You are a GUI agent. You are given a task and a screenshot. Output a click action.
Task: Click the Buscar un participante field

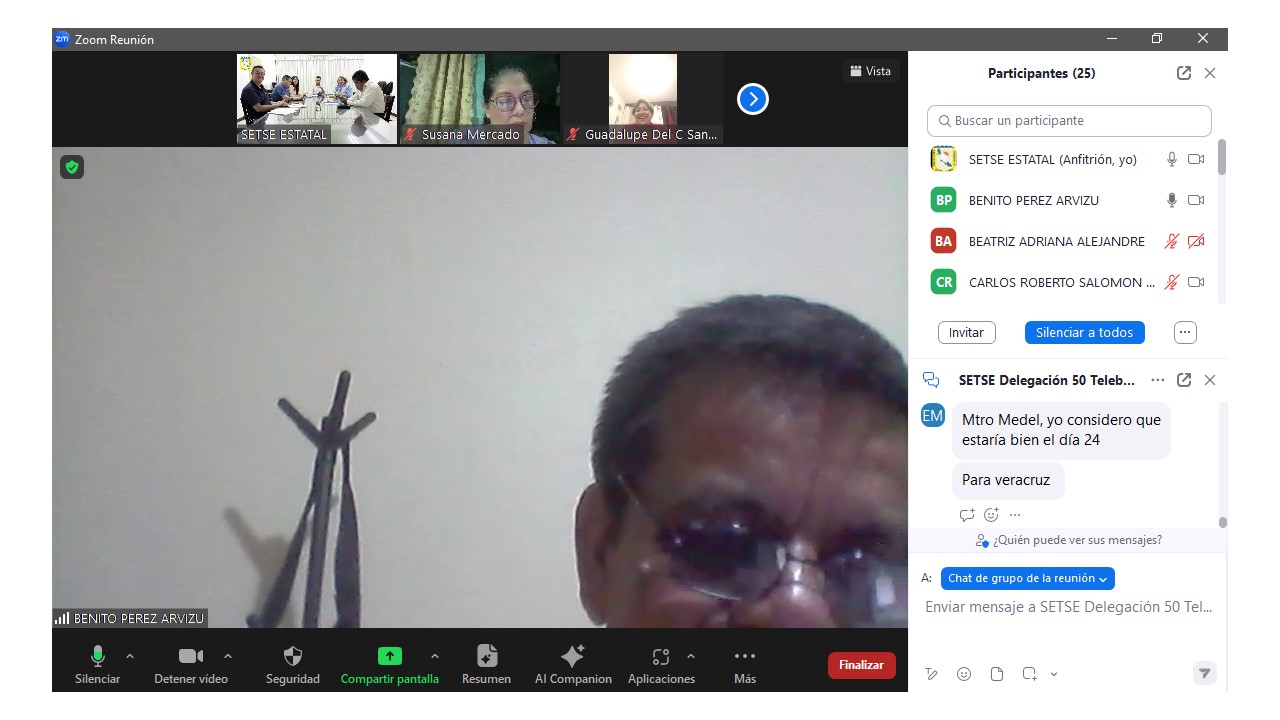pyautogui.click(x=1069, y=121)
